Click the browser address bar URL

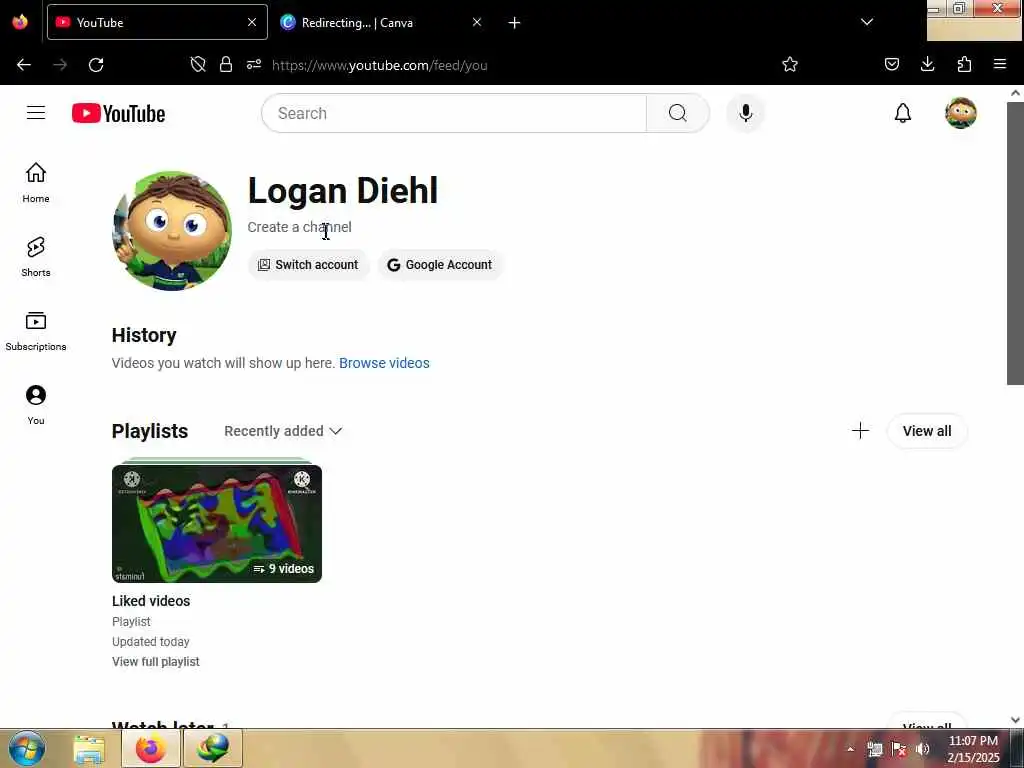pyautogui.click(x=379, y=65)
